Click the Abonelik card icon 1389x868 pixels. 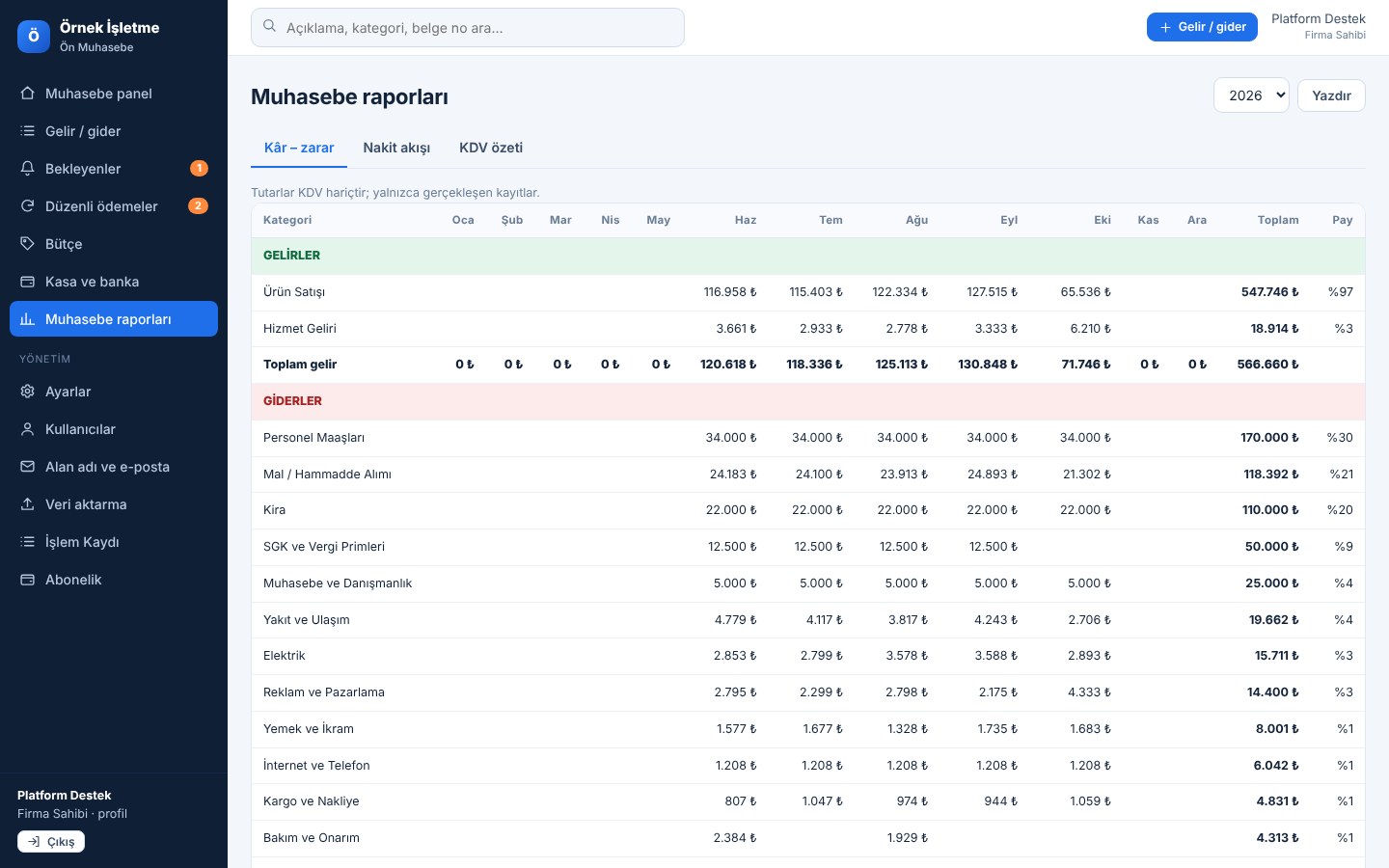[27, 580]
